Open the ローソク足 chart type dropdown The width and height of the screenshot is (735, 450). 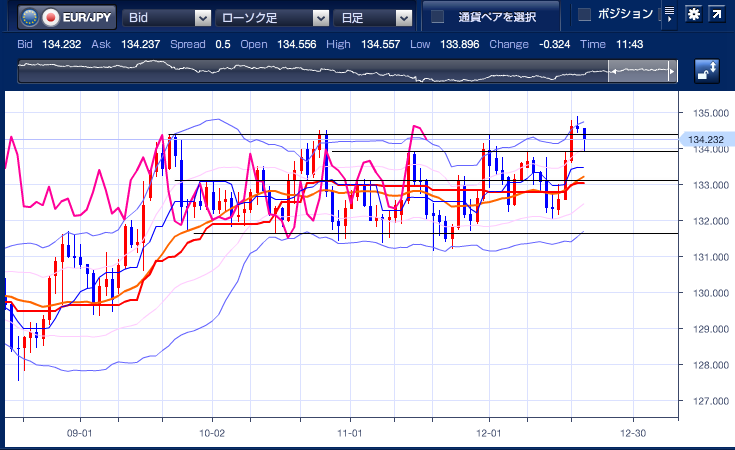(272, 18)
